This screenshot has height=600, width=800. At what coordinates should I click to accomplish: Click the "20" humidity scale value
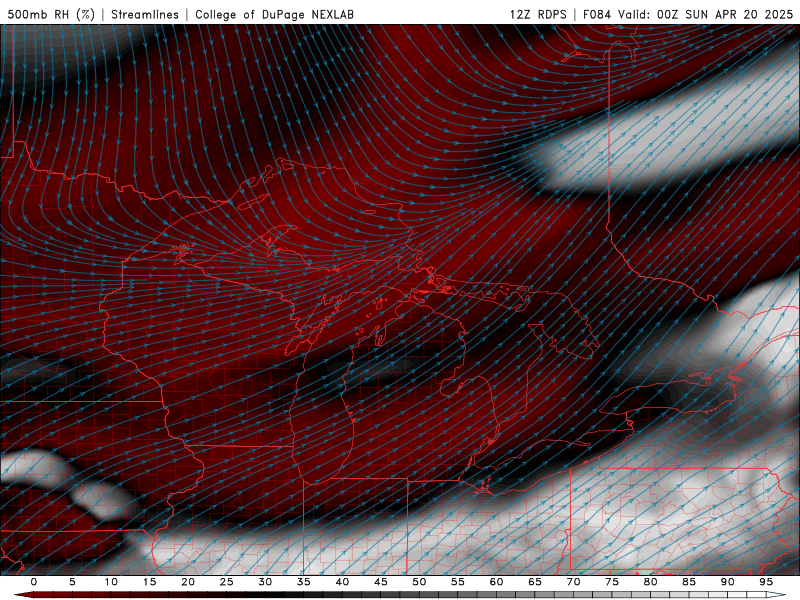188,582
